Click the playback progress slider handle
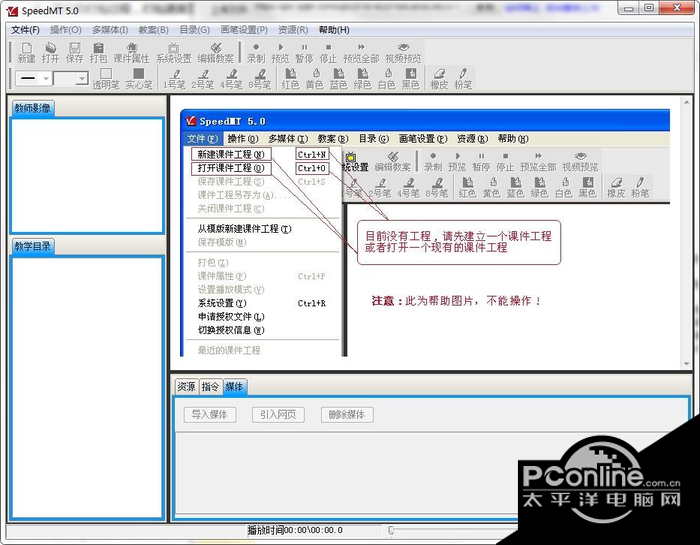Image resolution: width=700 pixels, height=545 pixels. [x=391, y=530]
